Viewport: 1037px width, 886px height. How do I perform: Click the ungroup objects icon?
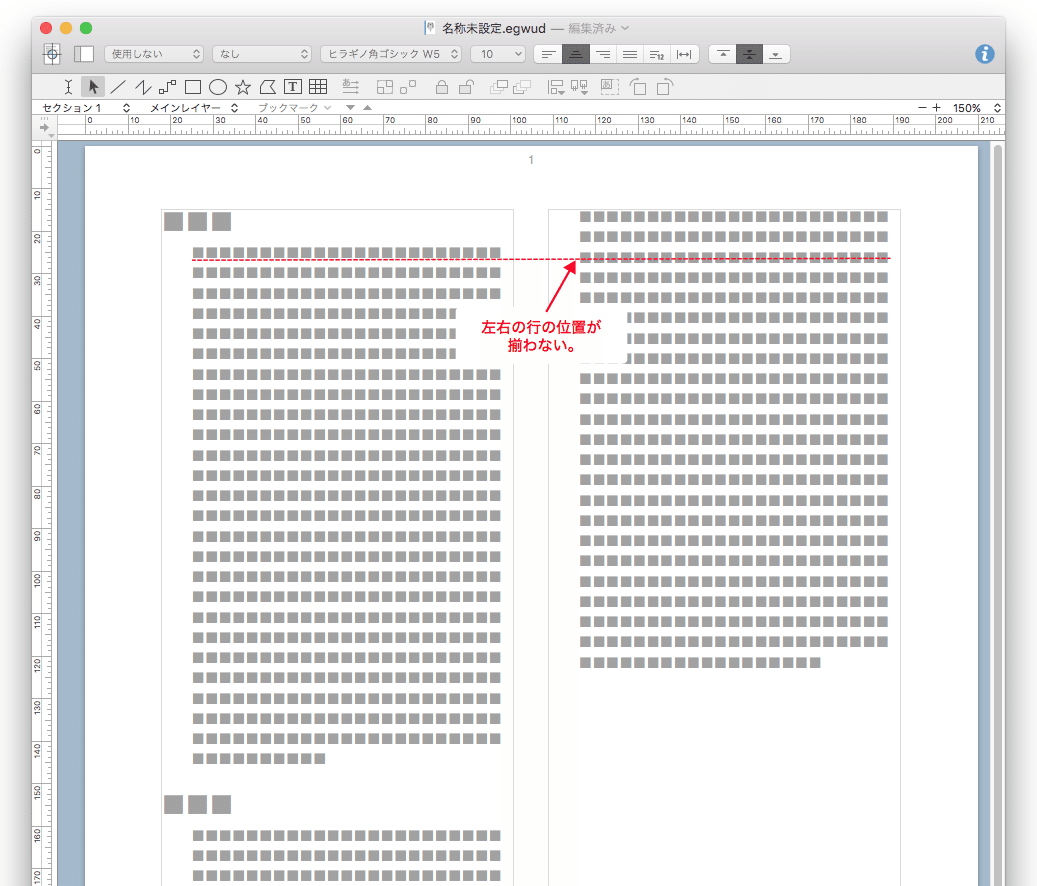pos(408,87)
